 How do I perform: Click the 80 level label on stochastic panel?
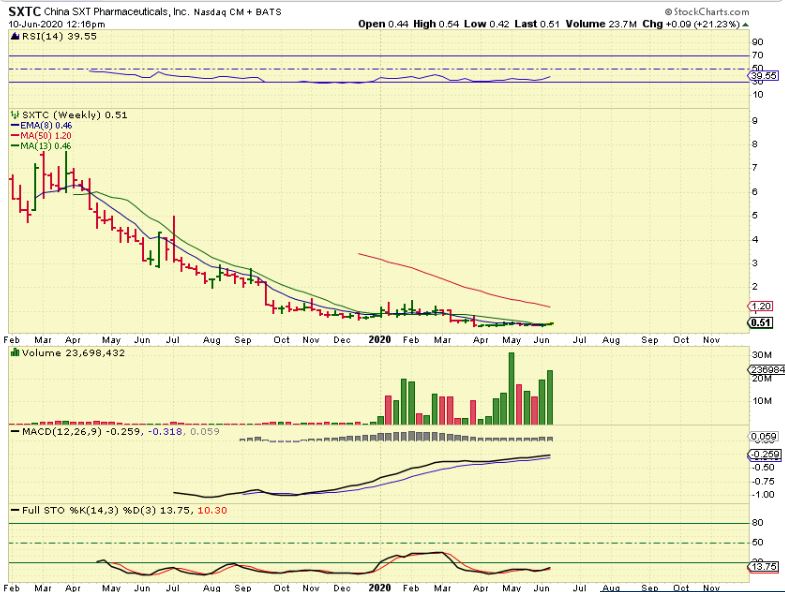(x=757, y=522)
